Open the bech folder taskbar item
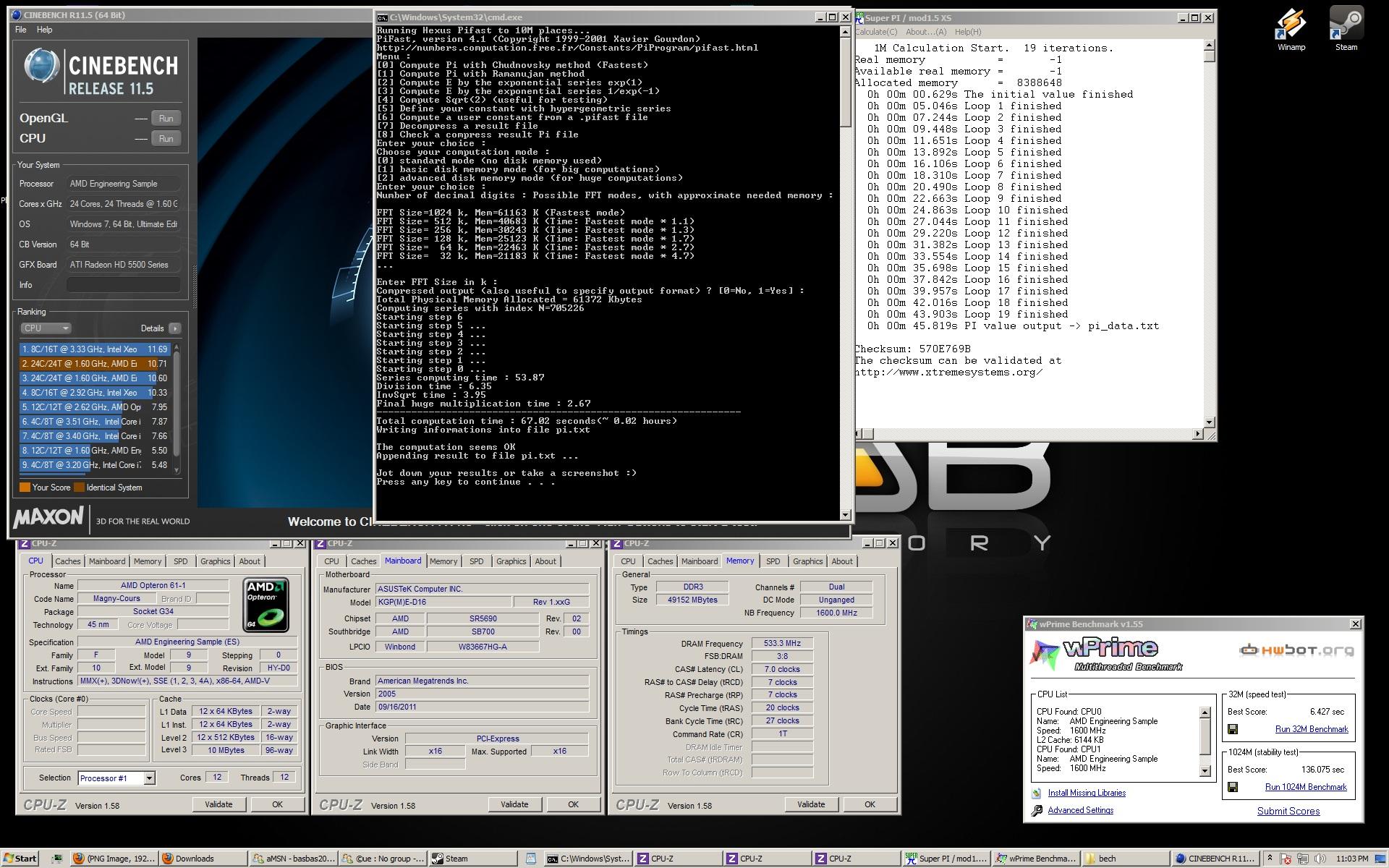Screen dimensions: 1389x868 point(1125,859)
